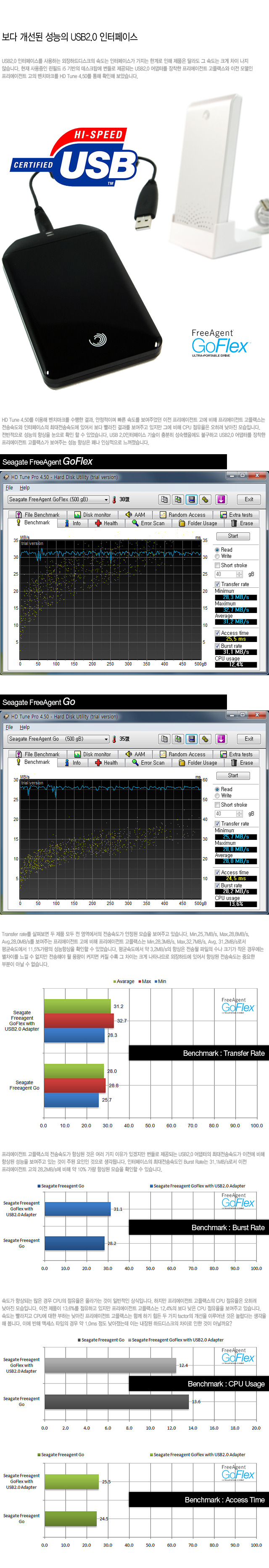Open Error Scan tab in FreeAgent Go window
Image resolution: width=269 pixels, height=1568 pixels.
pos(148,762)
